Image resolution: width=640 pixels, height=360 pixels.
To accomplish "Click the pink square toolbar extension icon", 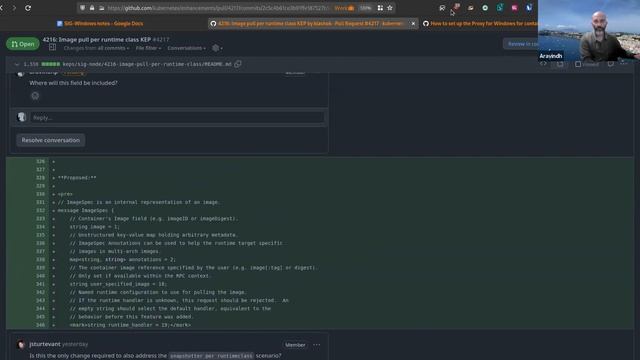I will point(515,8).
